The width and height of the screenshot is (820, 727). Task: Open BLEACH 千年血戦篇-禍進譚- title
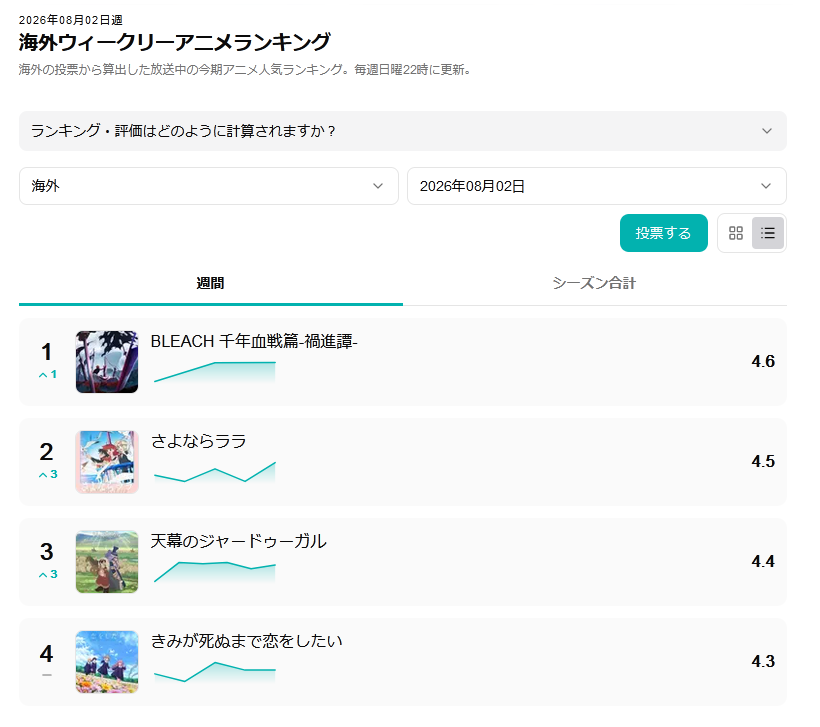click(x=254, y=342)
